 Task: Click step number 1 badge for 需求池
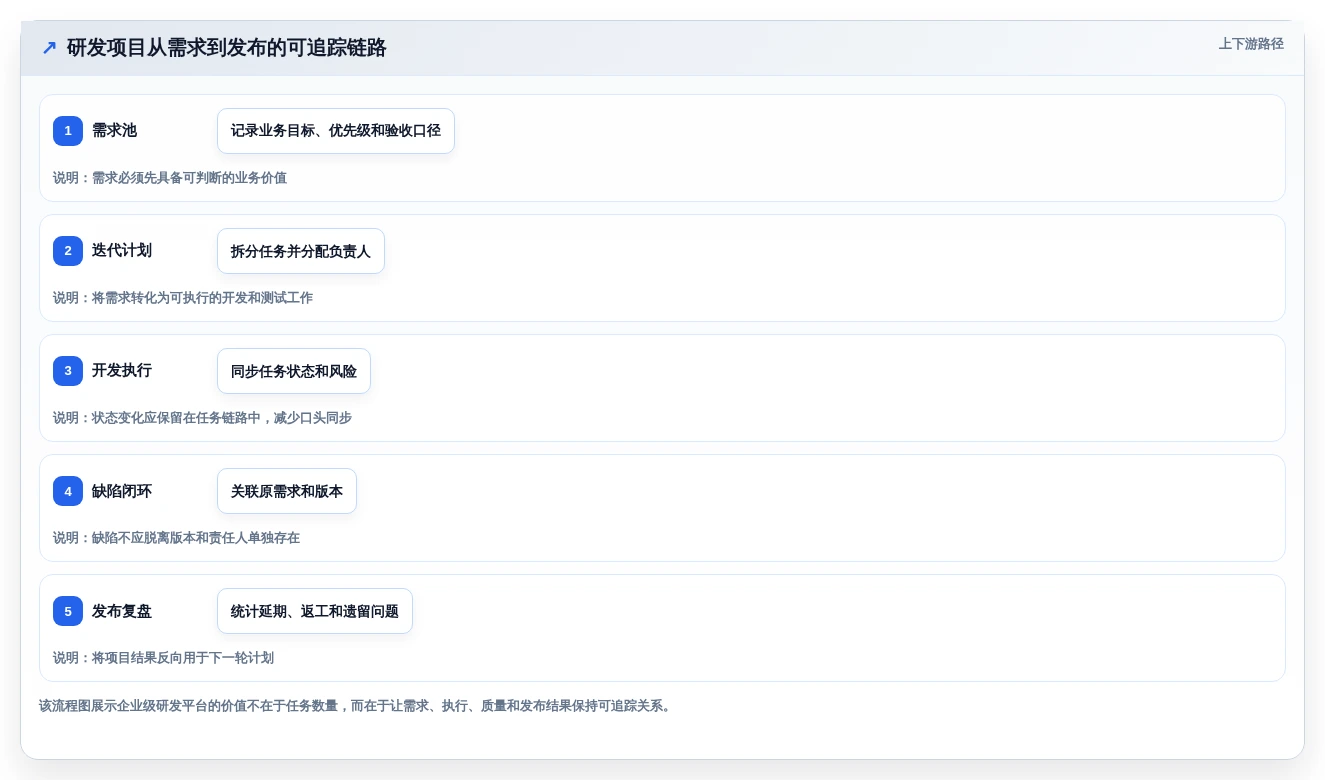(x=68, y=131)
